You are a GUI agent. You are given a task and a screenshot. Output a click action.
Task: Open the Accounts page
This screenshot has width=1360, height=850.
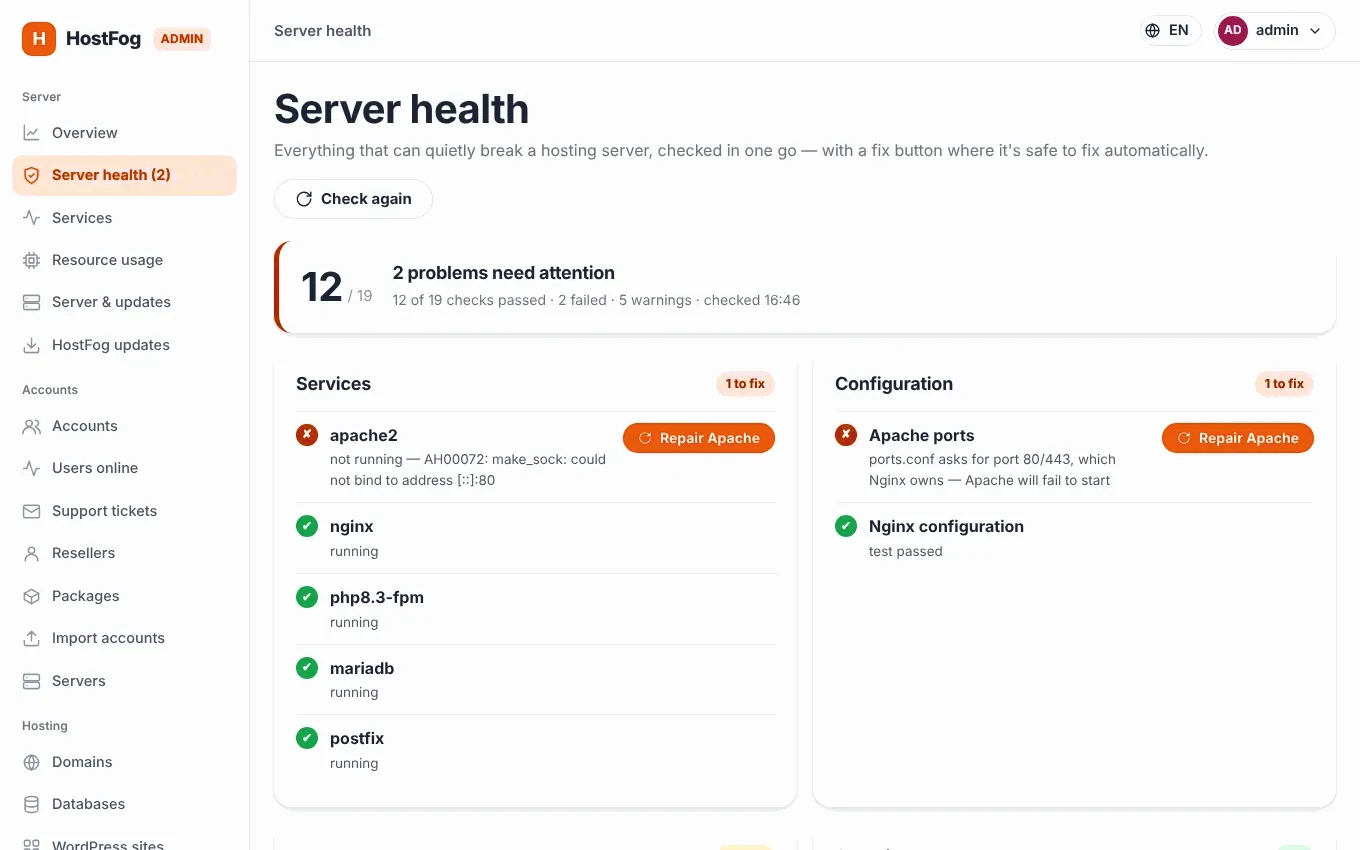124,426
